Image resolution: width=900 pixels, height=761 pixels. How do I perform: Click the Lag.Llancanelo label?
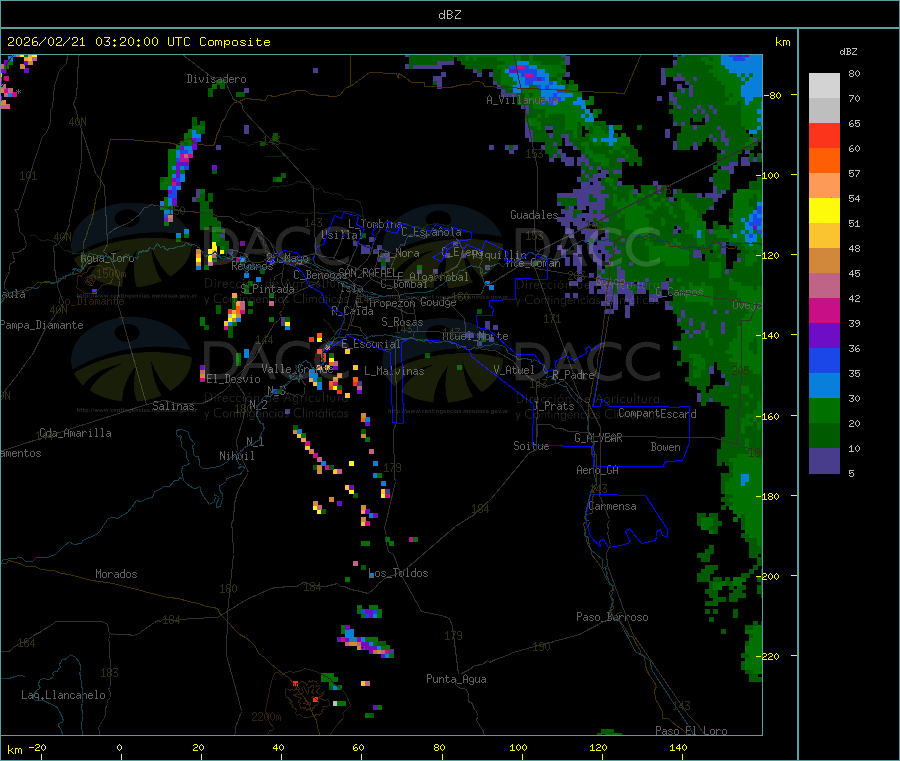point(63,695)
